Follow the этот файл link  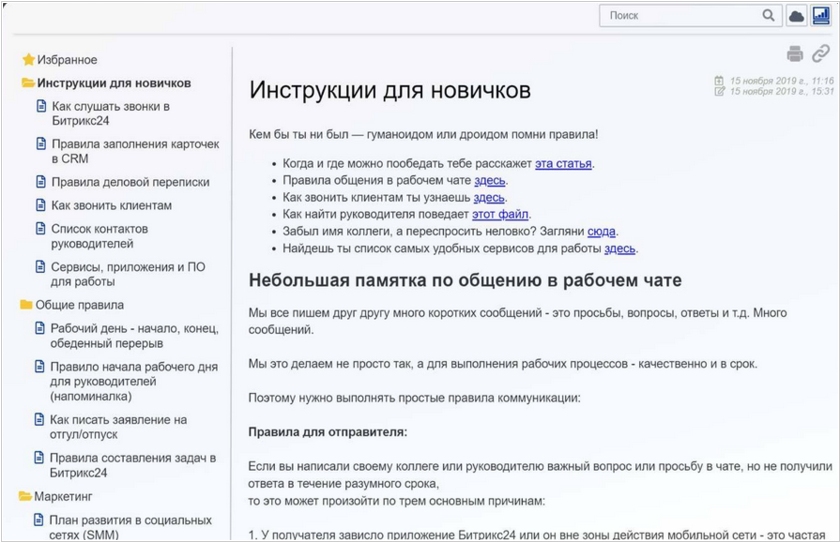[500, 214]
